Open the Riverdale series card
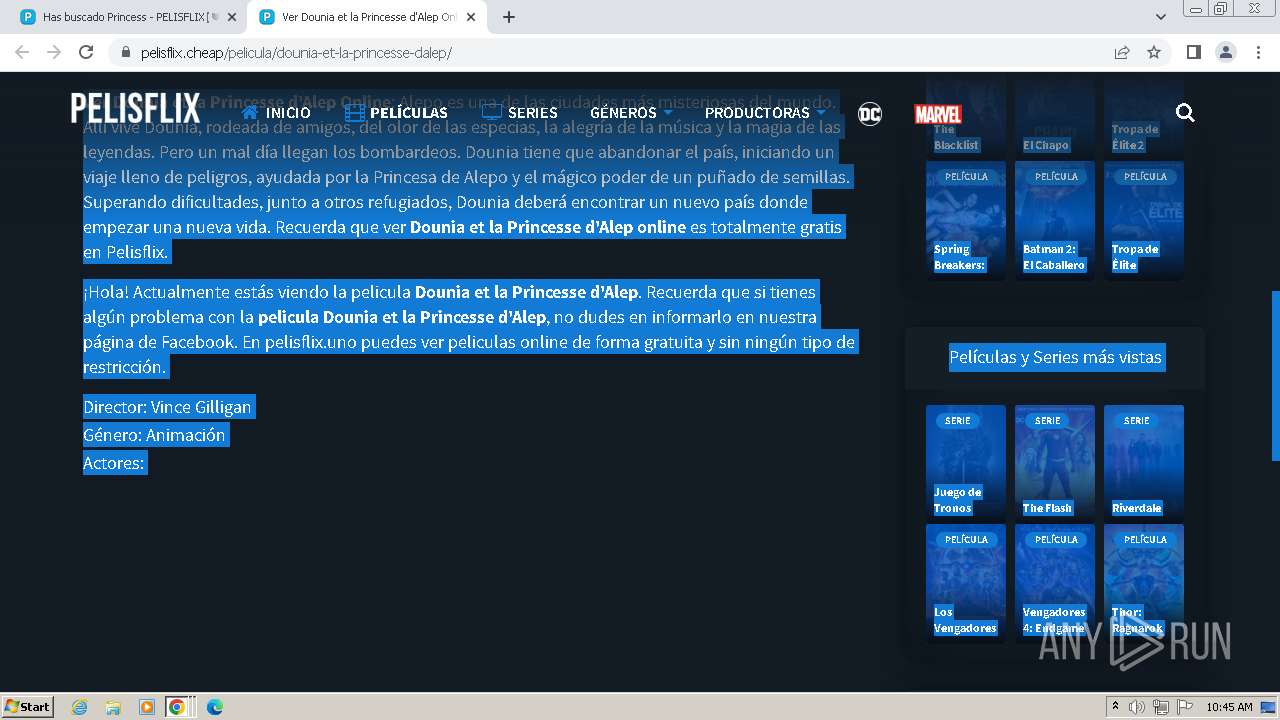This screenshot has width=1280, height=720. (x=1144, y=462)
